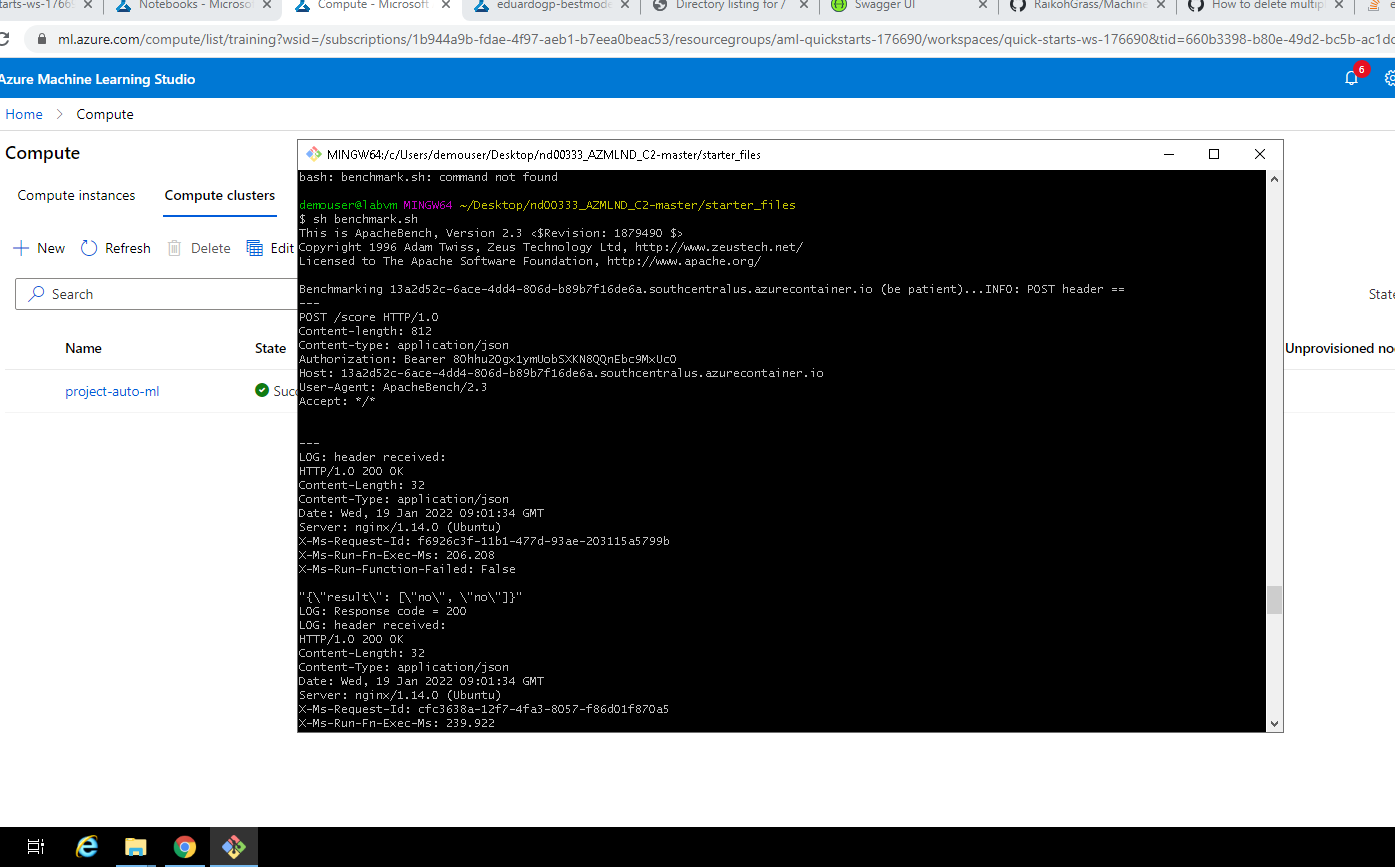Switch to the Directory listing browser tab
This screenshot has height=867, width=1395.
pos(730,6)
